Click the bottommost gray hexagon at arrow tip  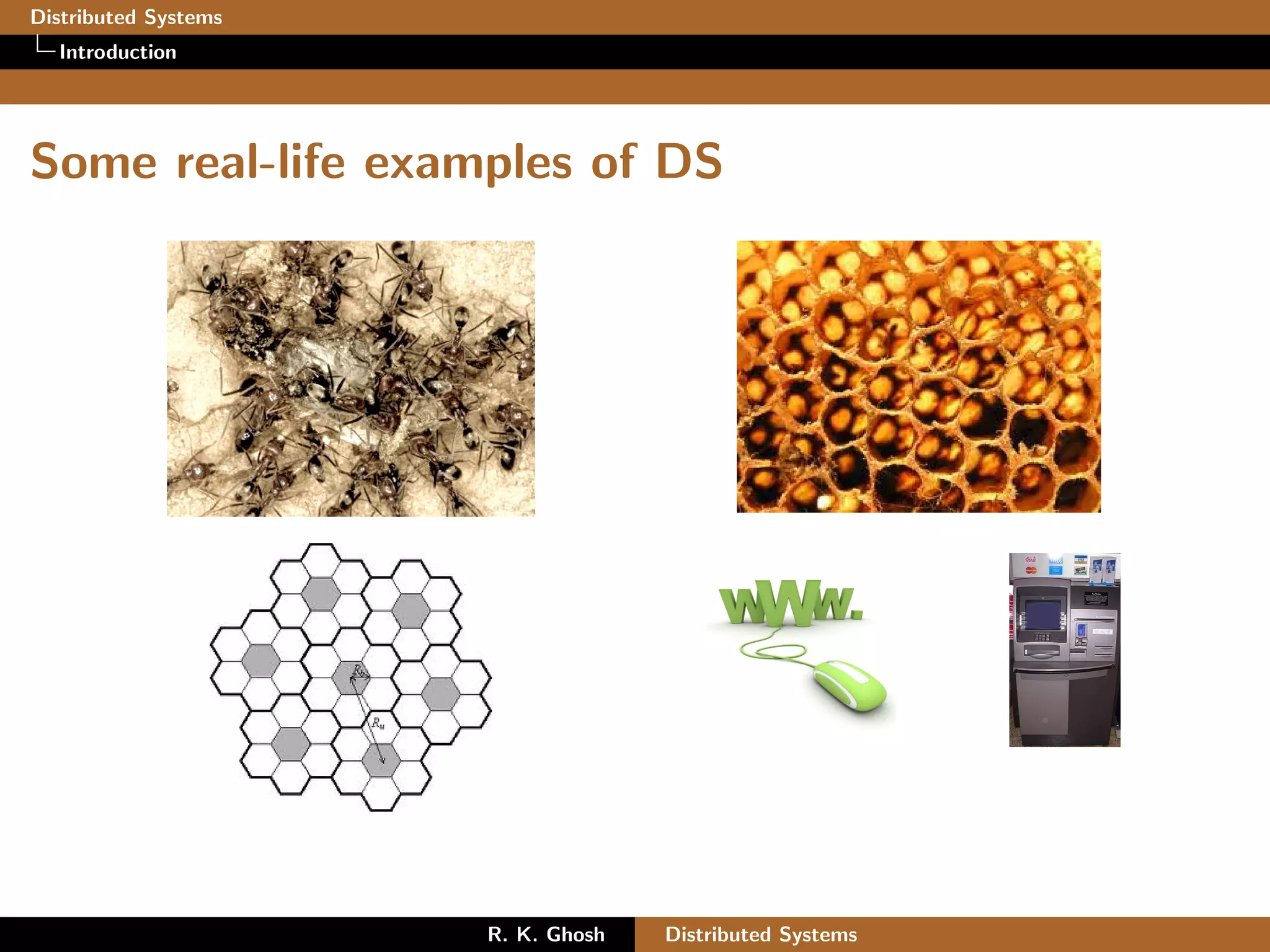(x=381, y=760)
